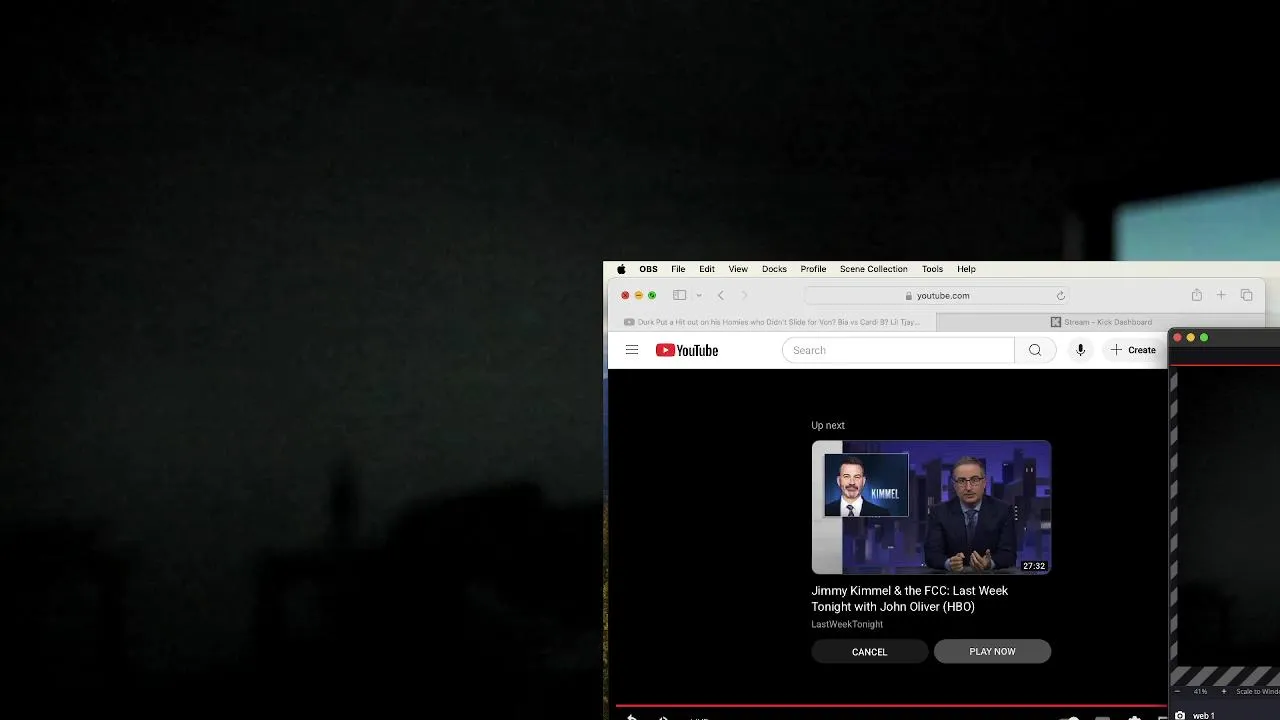Switch to Stream - Kick Dashboard tab
This screenshot has height=720, width=1280.
[1101, 322]
